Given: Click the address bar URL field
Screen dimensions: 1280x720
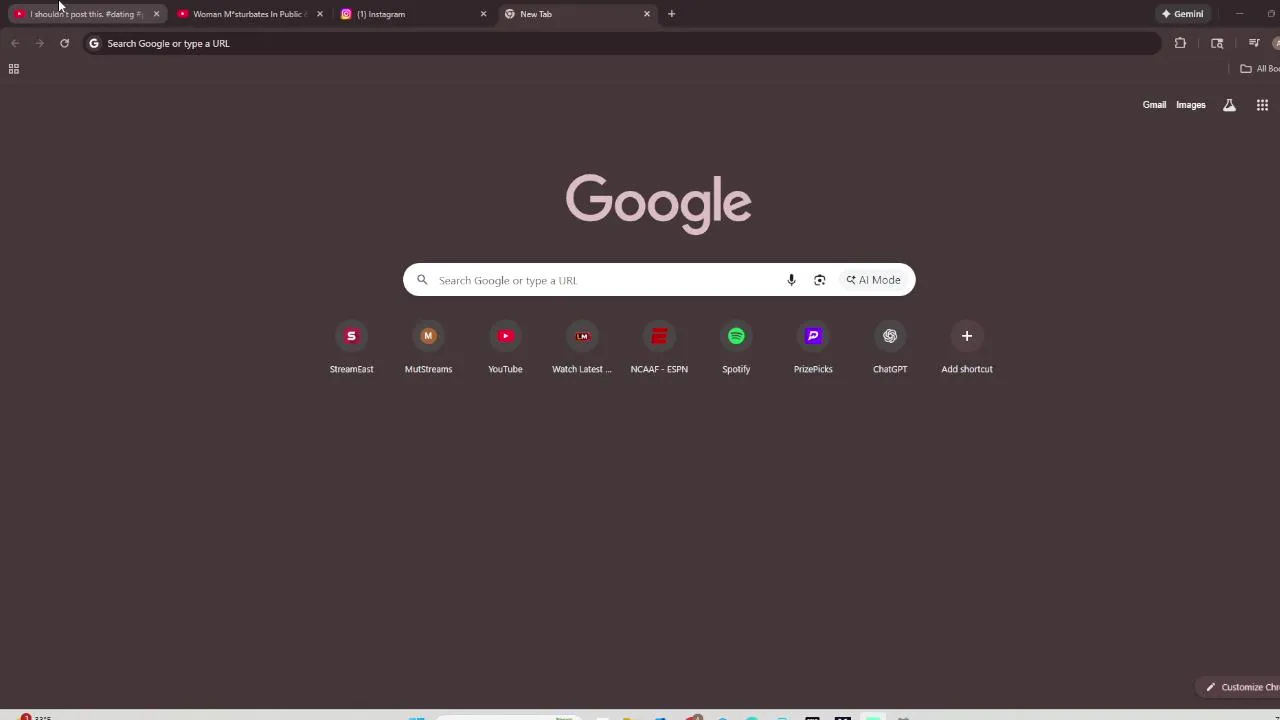Looking at the screenshot, I should pos(622,43).
